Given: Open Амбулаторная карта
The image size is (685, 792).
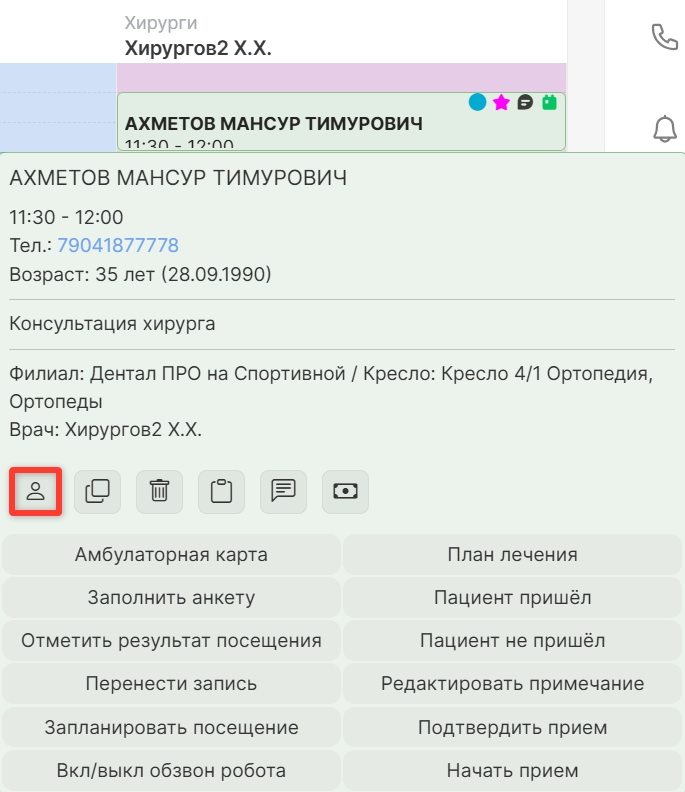Looking at the screenshot, I should [171, 554].
